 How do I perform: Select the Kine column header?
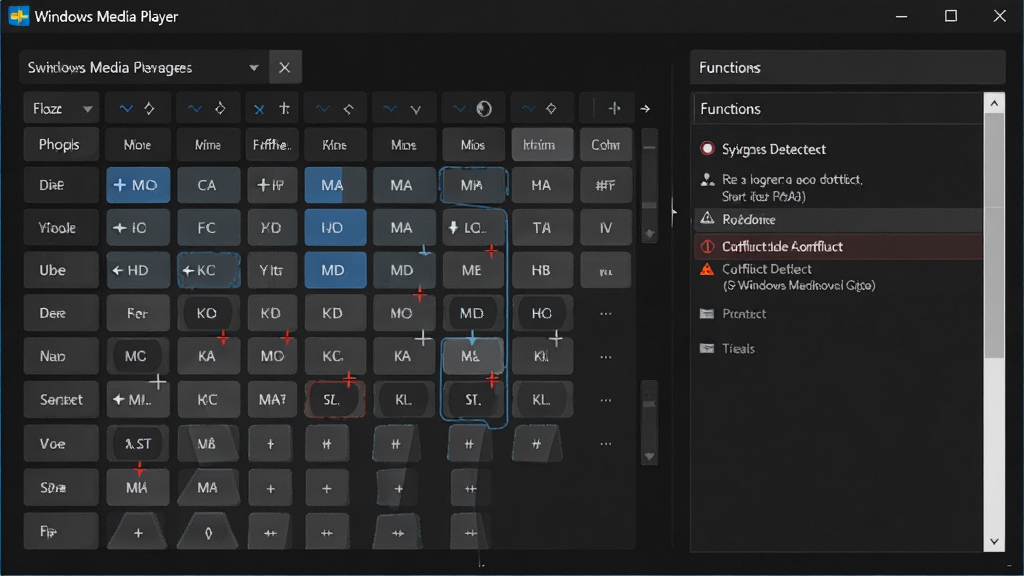(x=335, y=144)
